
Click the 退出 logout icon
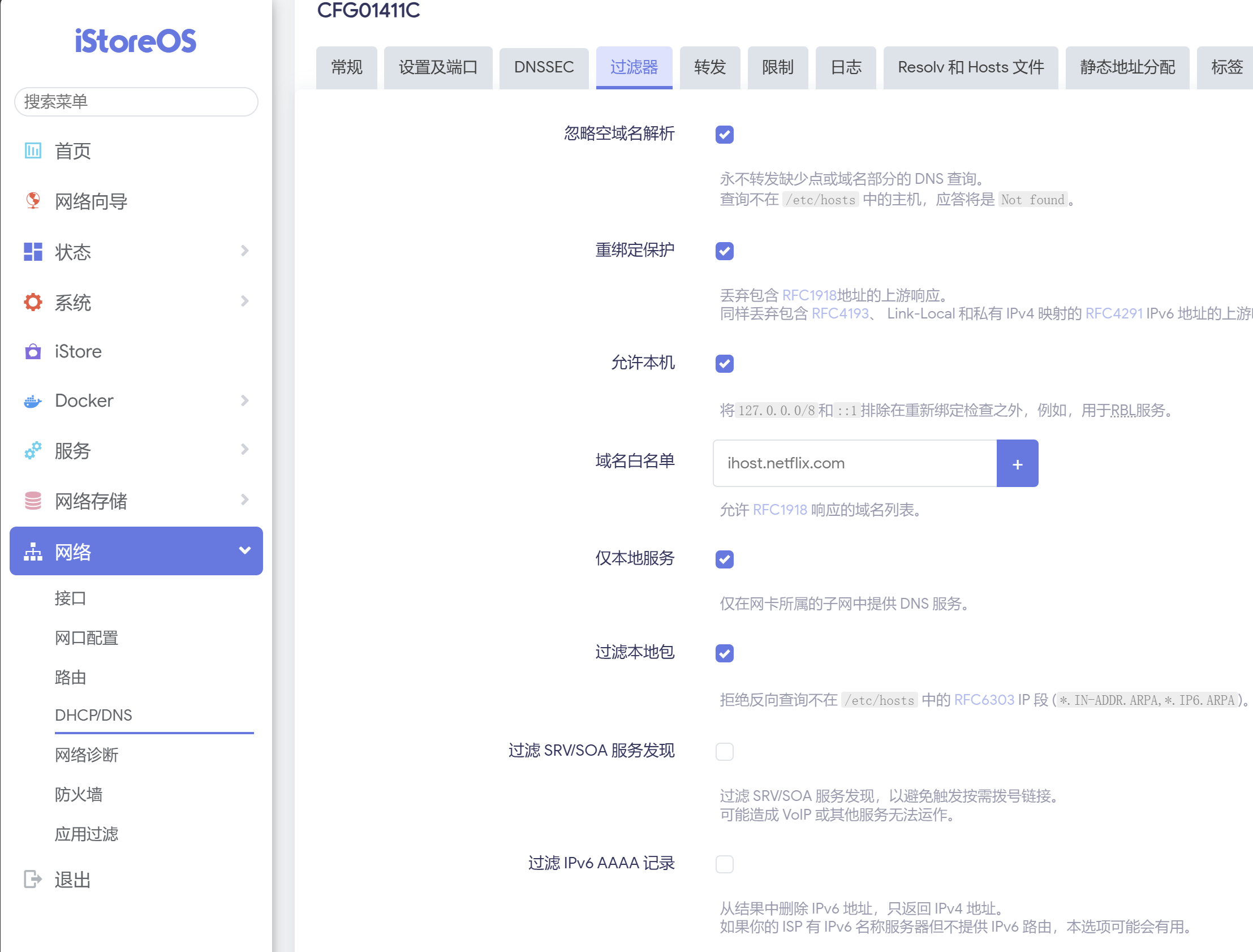pyautogui.click(x=33, y=879)
